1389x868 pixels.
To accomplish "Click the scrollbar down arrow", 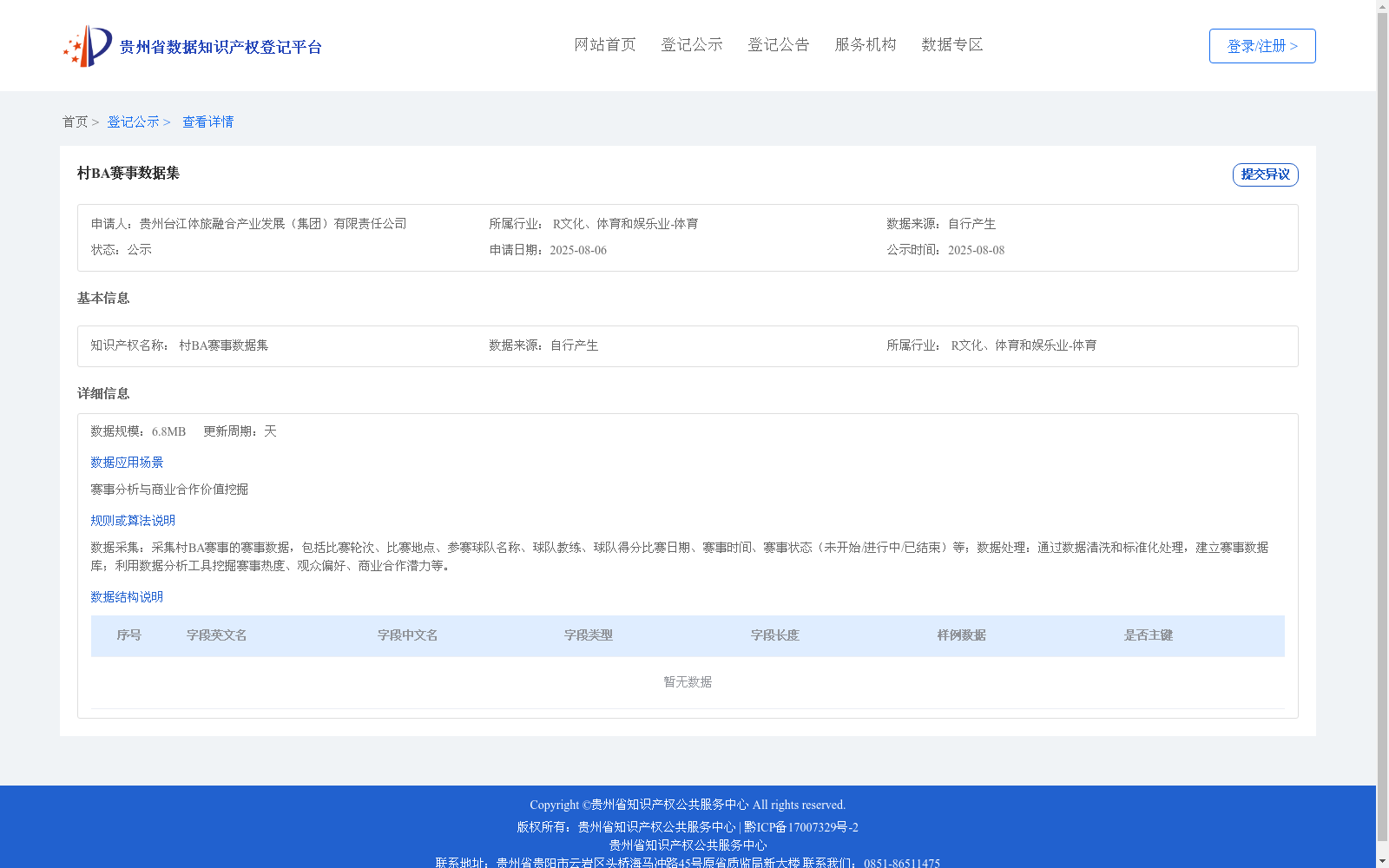I will tap(1382, 861).
